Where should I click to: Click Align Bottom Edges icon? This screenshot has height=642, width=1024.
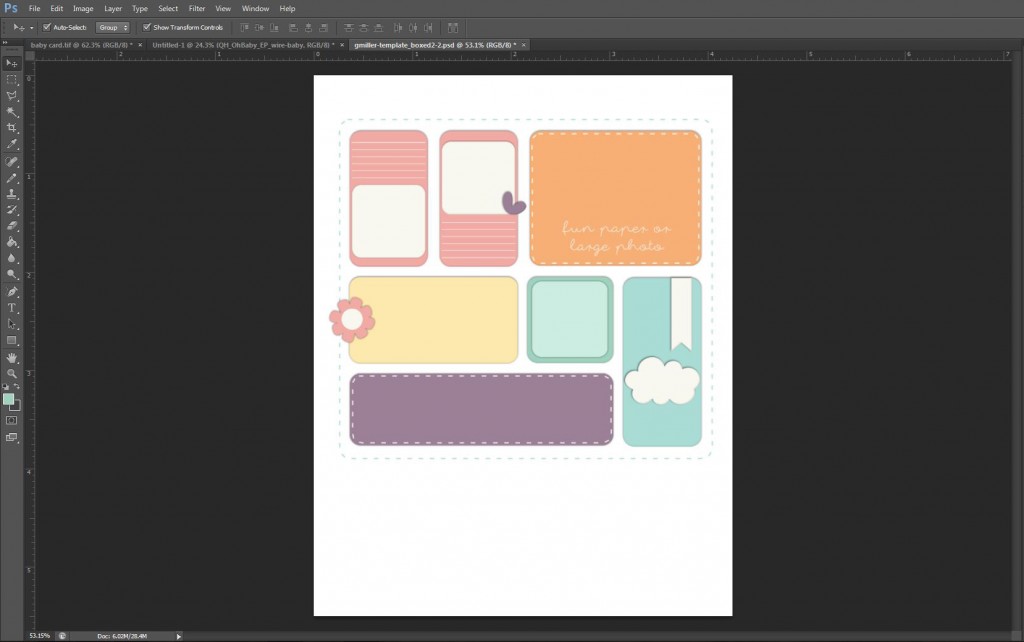(274, 27)
